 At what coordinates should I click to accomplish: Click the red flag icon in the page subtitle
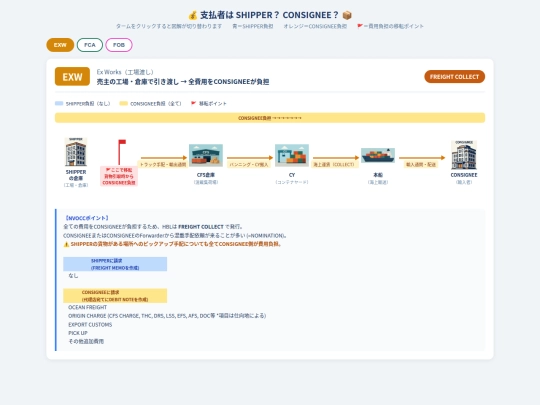(360, 26)
